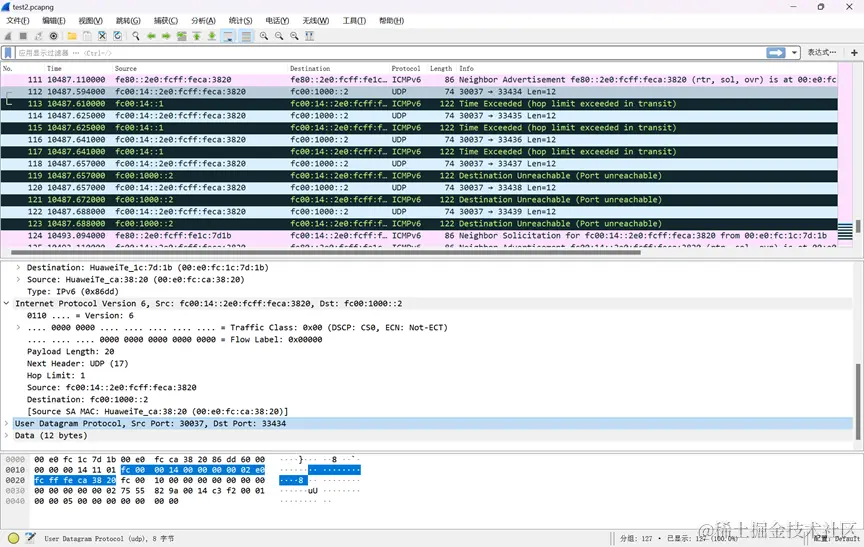864x547 pixels.
Task: Click the Go to specified packet icon
Action: [x=181, y=36]
